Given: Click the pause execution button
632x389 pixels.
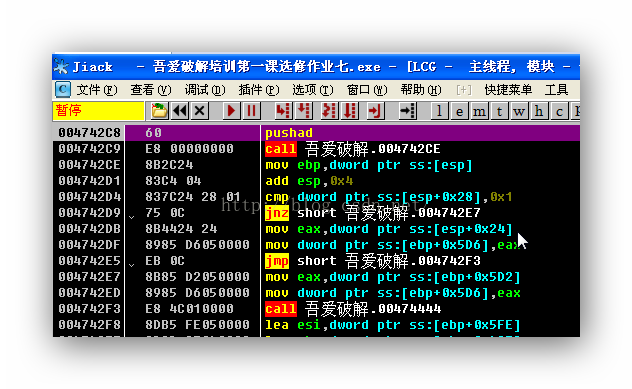Looking at the screenshot, I should click(x=252, y=111).
